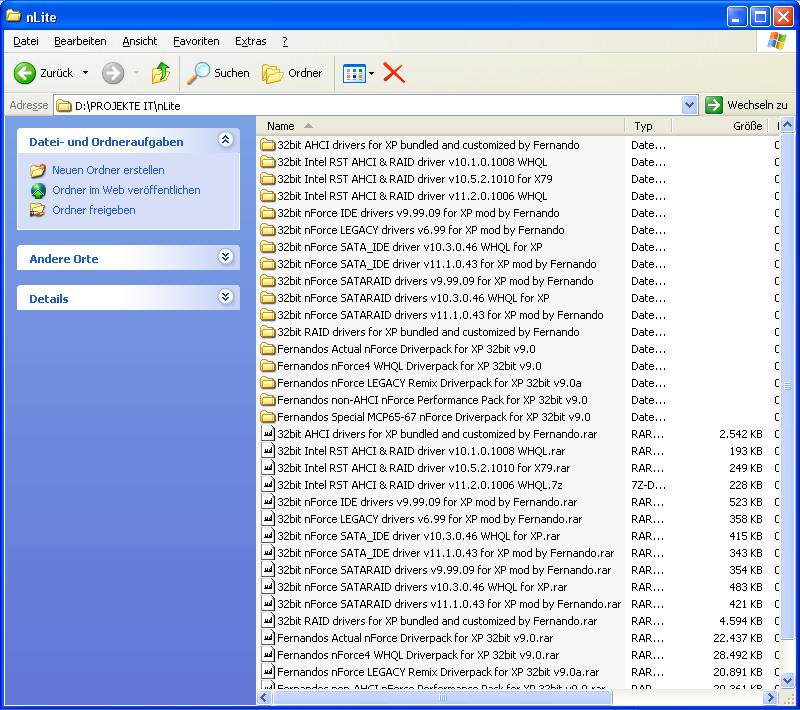Click archive icon of Intel RST v11.2.0.1006 WHQL.7z

(x=268, y=485)
